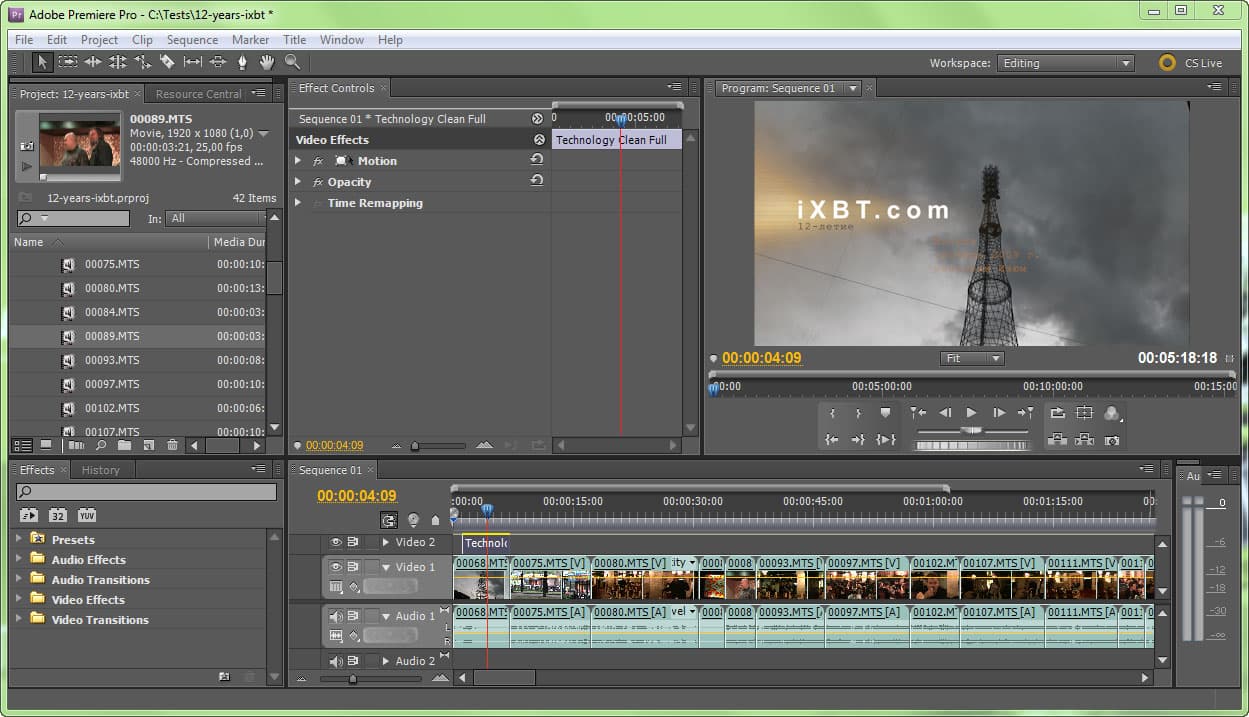Click the timeline zoom slider handle

coord(352,679)
